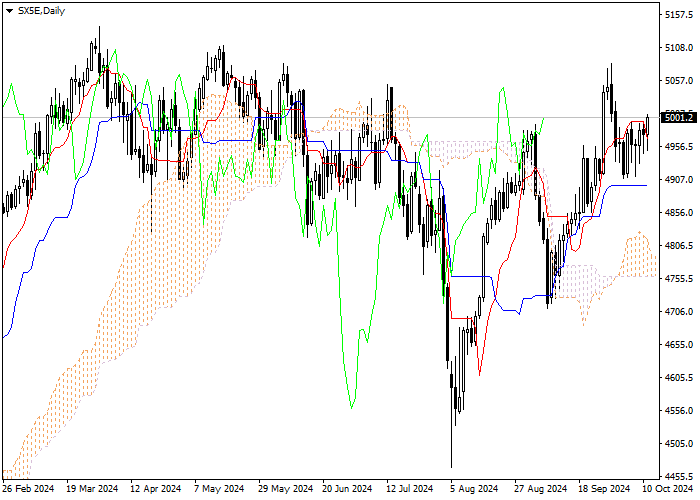Screen dimensions: 700x500
Task: Click the 5108.0 price axis label
Action: point(679,48)
